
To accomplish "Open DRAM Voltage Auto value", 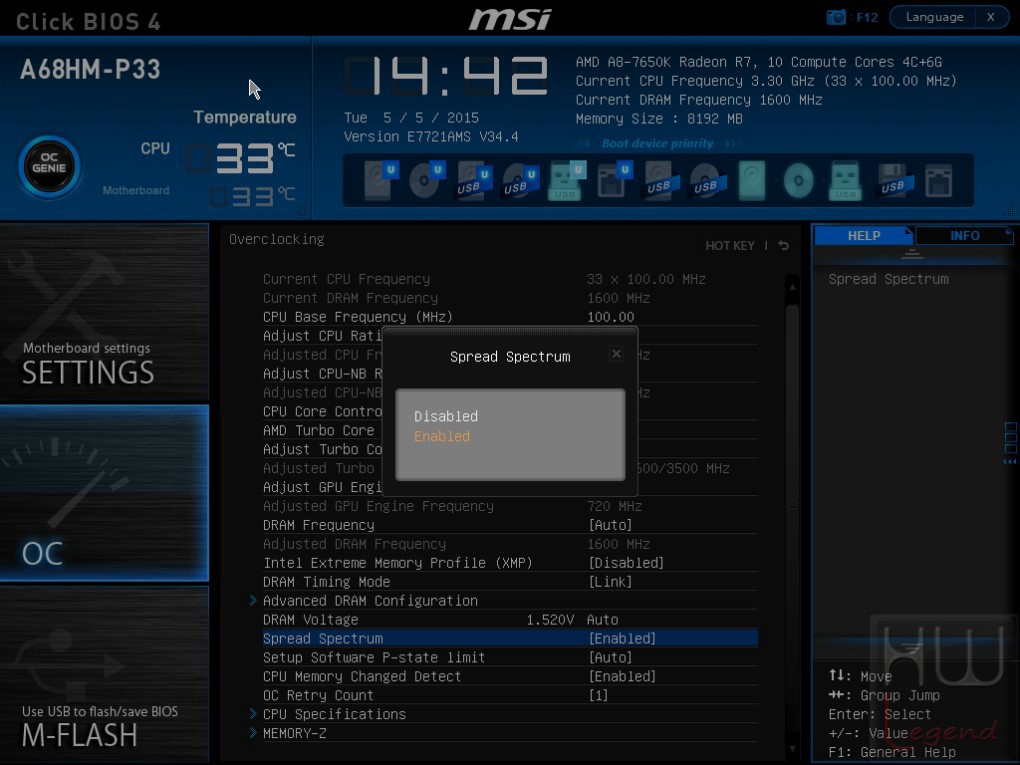I will click(602, 620).
